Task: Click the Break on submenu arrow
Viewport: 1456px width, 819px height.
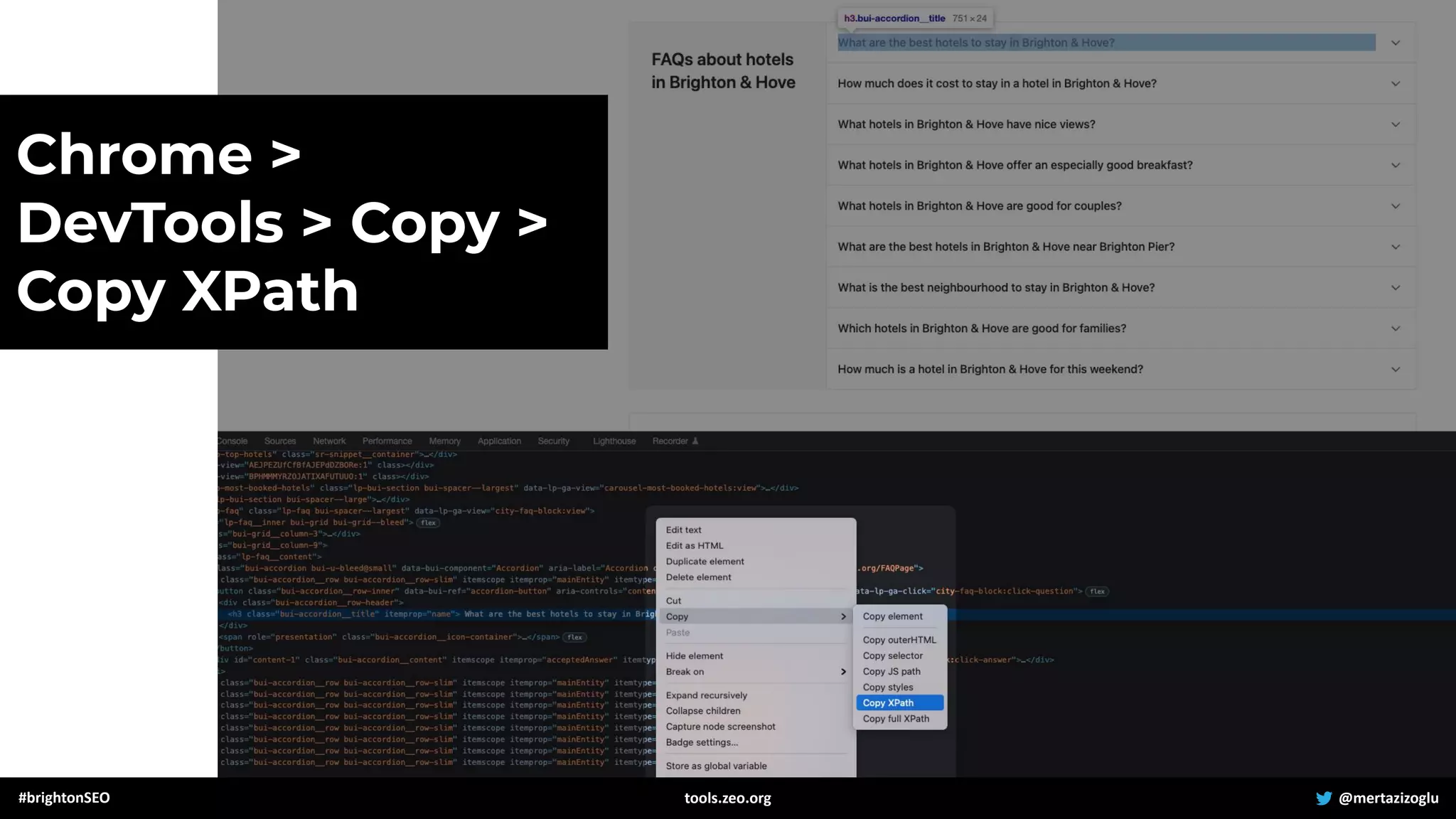Action: click(843, 672)
